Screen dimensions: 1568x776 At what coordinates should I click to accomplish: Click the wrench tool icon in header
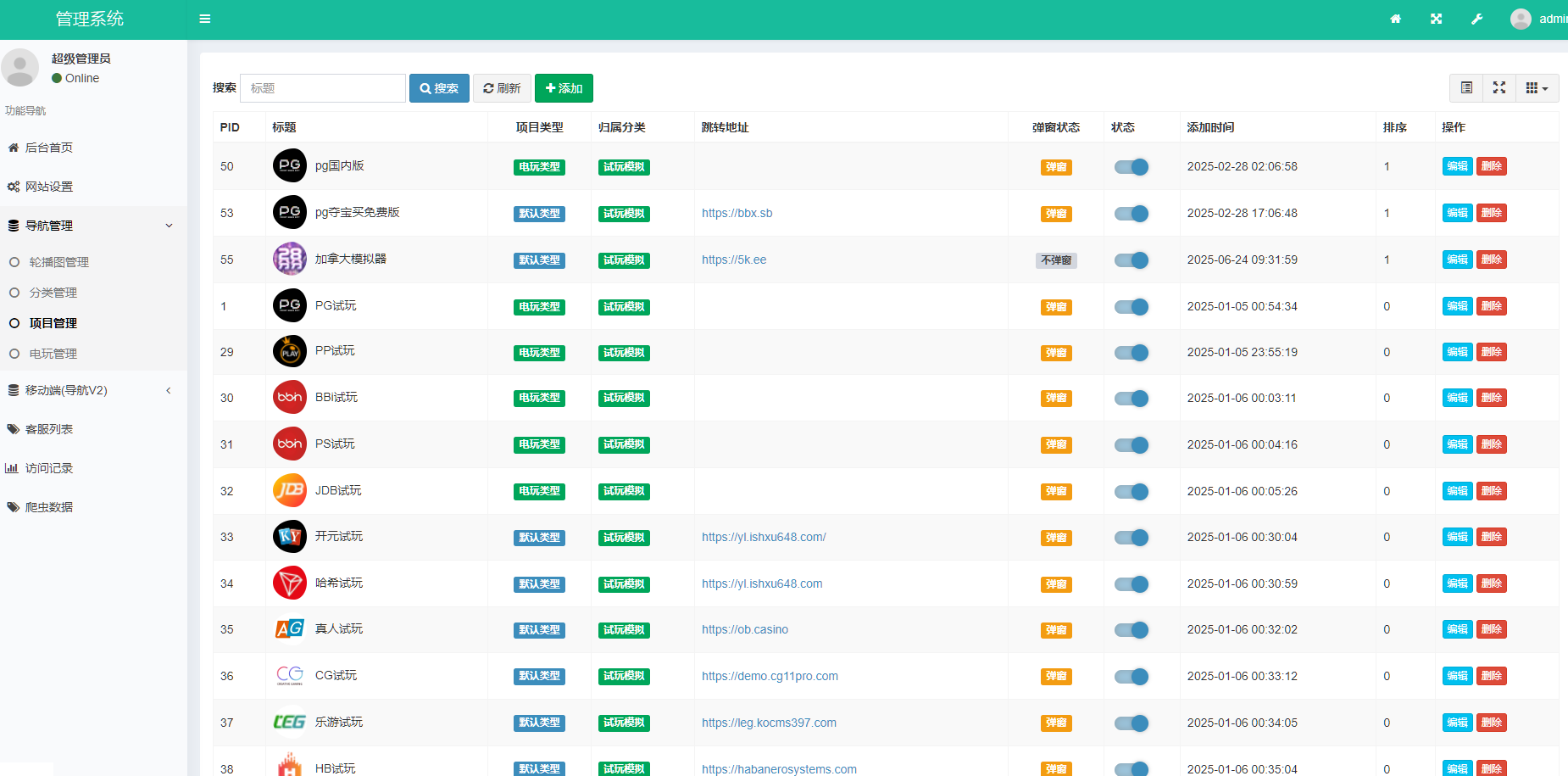[1476, 19]
